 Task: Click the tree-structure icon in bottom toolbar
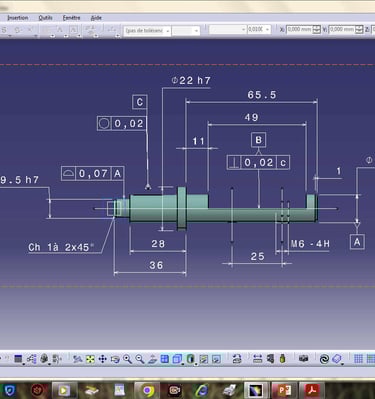point(32,359)
